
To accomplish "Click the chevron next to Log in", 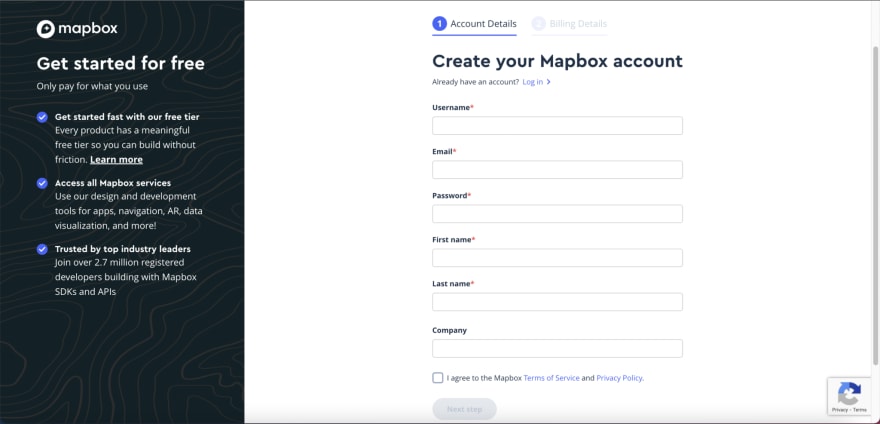I will click(x=548, y=82).
